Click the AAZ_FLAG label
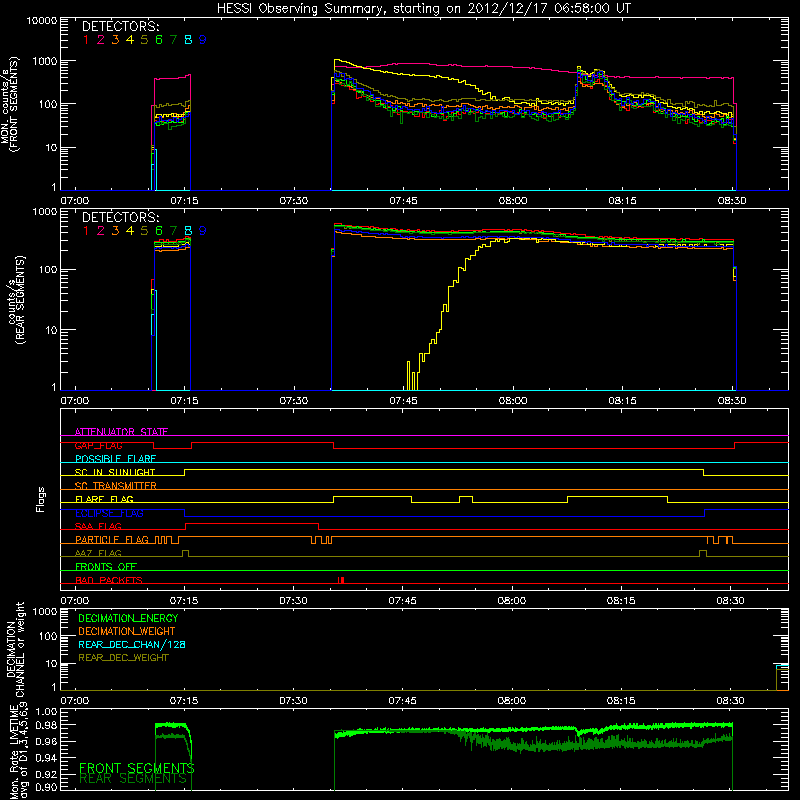The image size is (800, 800). point(98,553)
